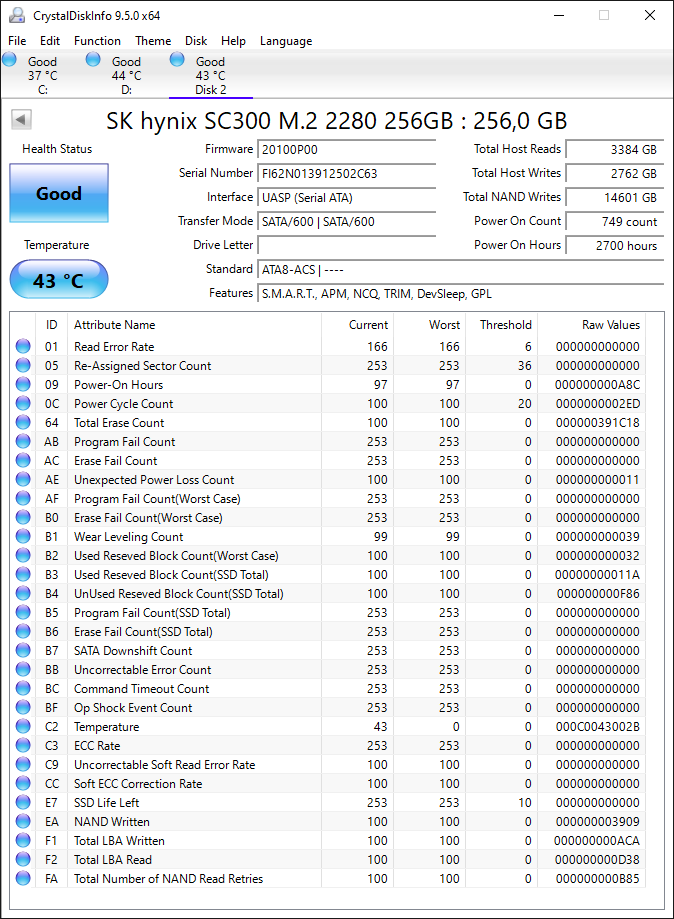
Task: Open the Function menu
Action: coord(97,40)
